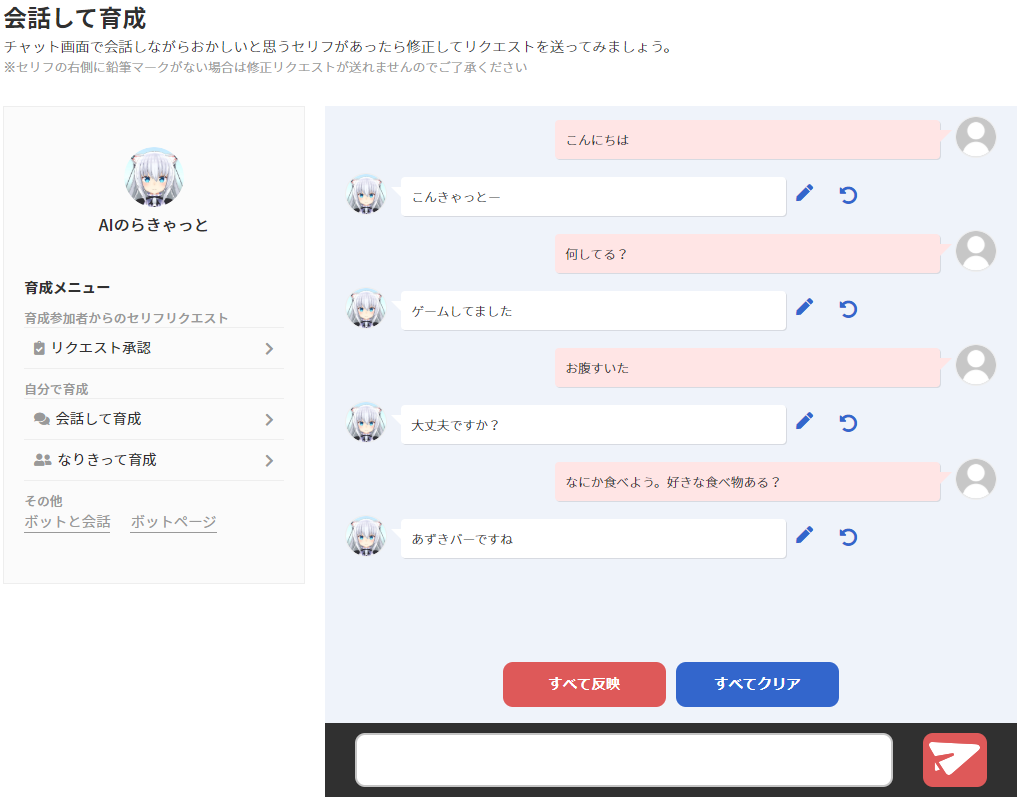Click the こんきゃっとー bot reply bubble
Screen dimensions: 1017x801
(x=593, y=197)
